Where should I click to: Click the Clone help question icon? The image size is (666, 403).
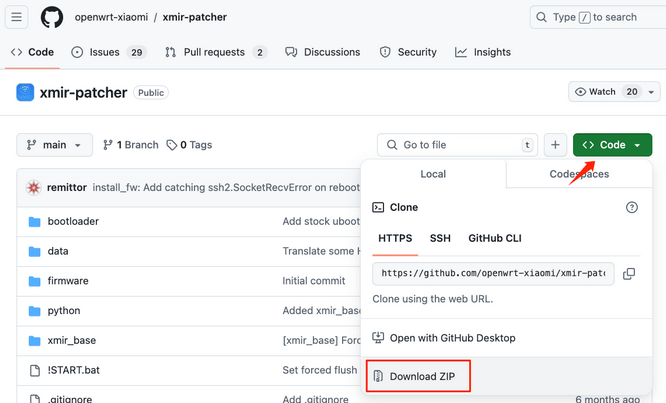click(x=632, y=207)
